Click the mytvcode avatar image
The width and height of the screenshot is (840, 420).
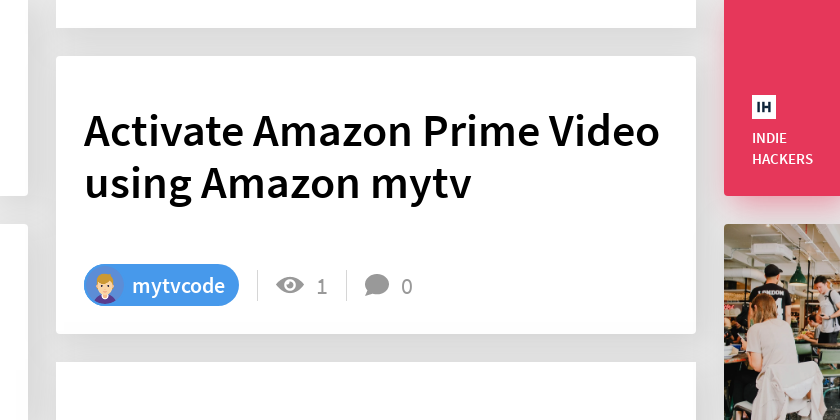104,286
